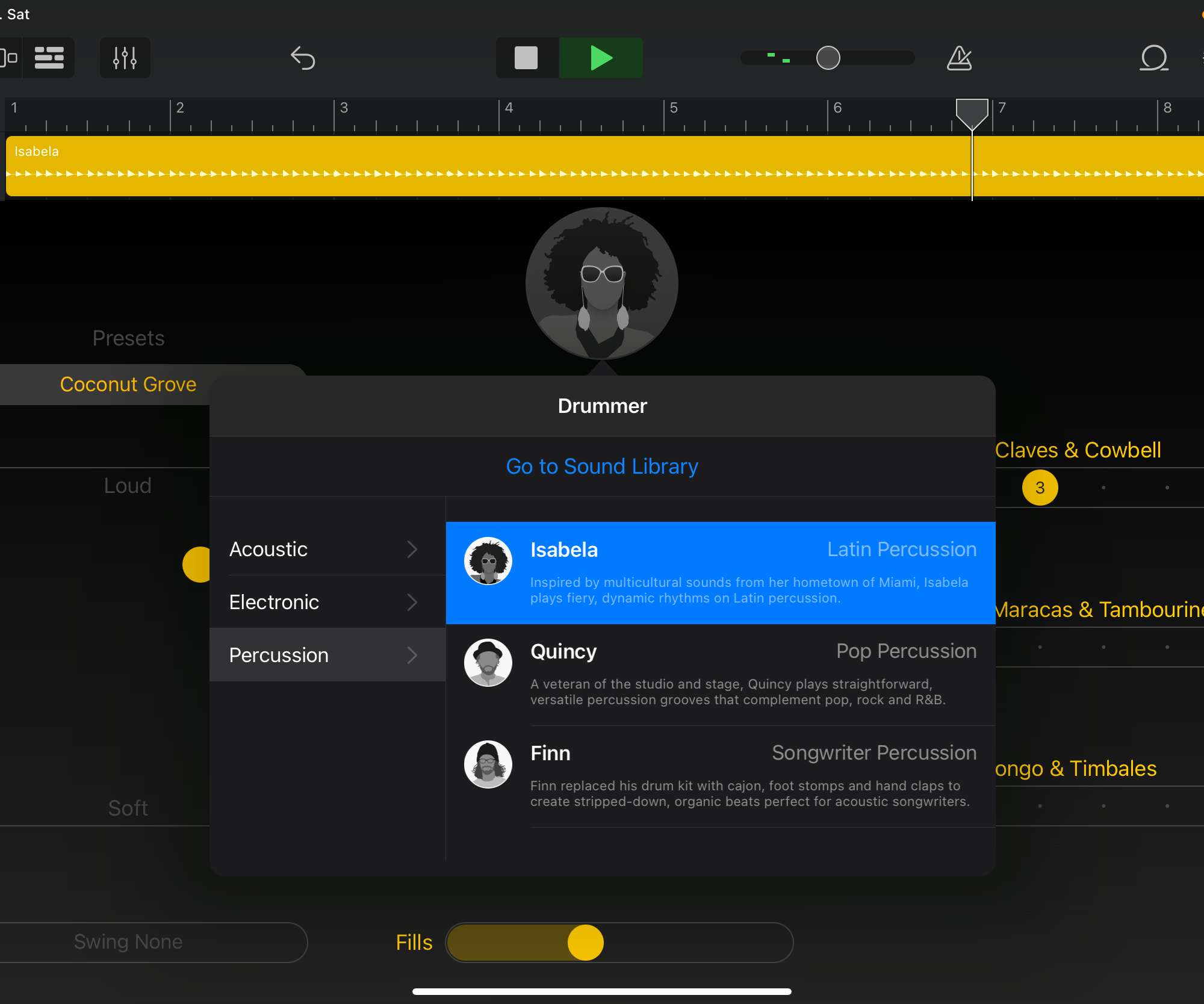The width and height of the screenshot is (1204, 1004).
Task: Adjust the master volume slider knob
Action: [828, 58]
